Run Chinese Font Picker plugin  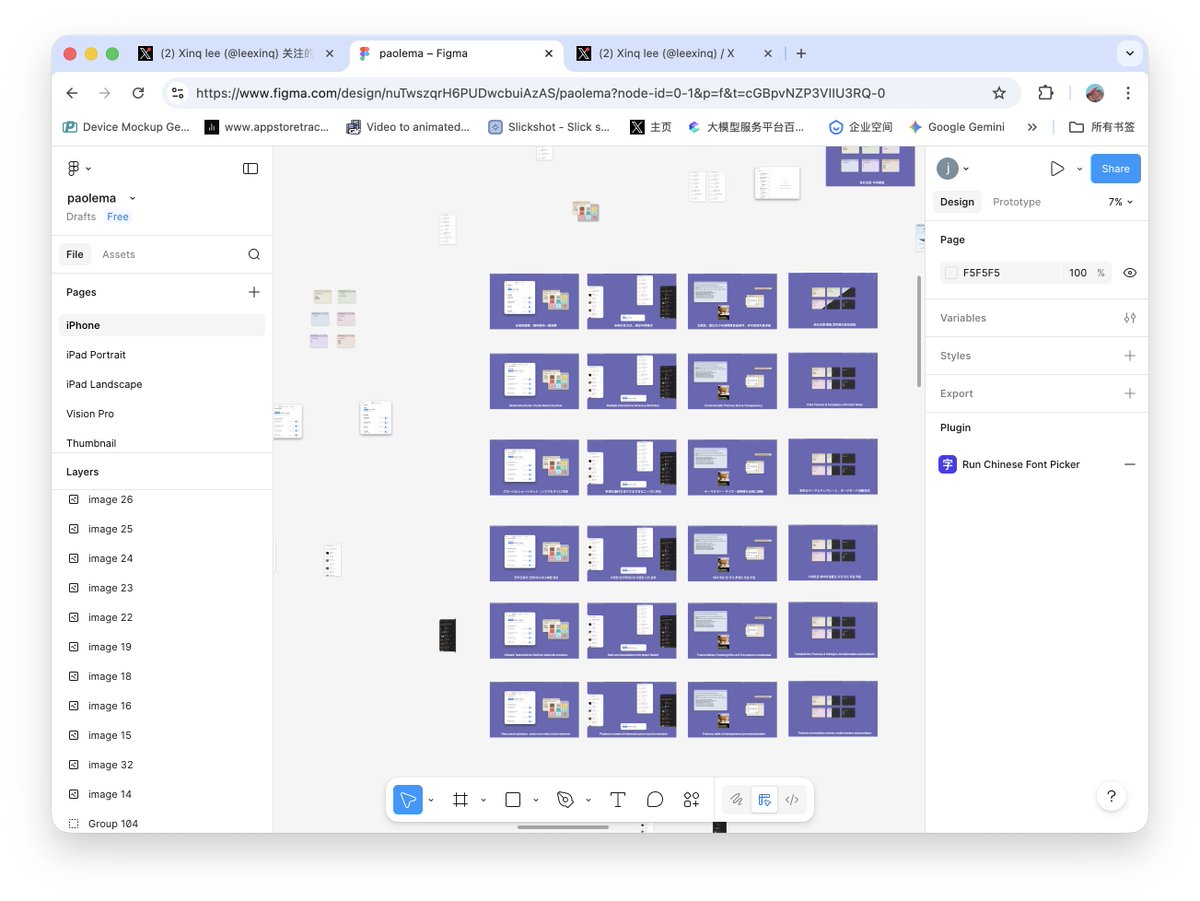[x=1020, y=464]
